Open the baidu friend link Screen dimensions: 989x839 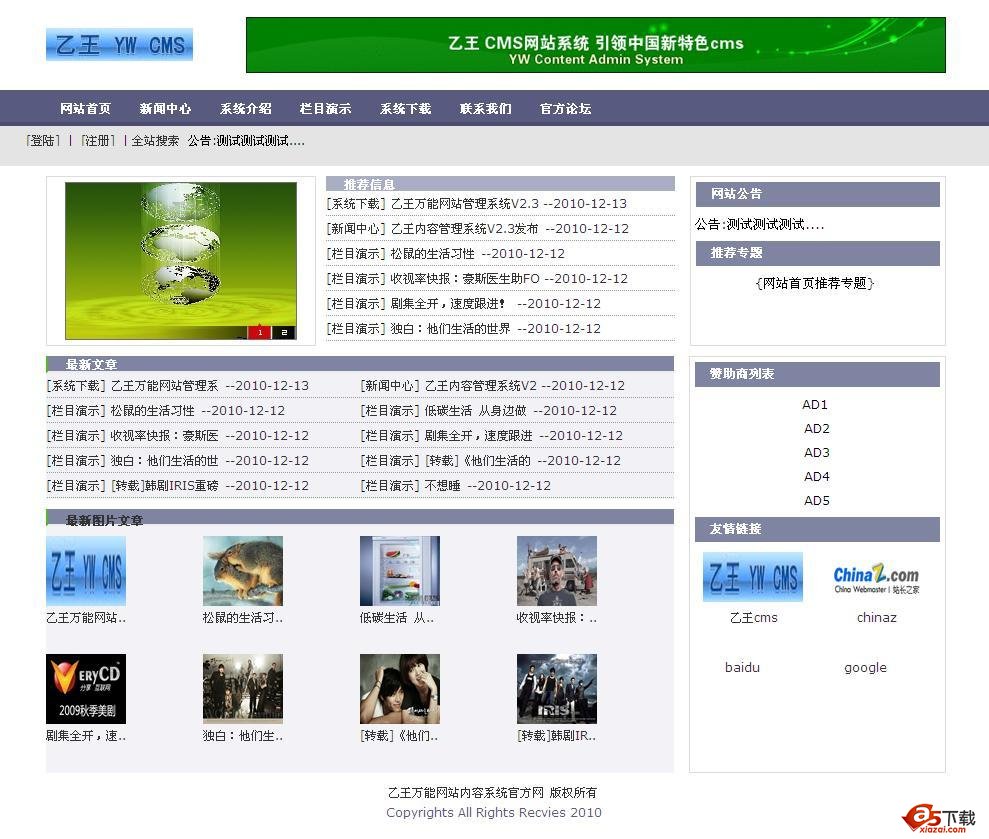[x=742, y=667]
